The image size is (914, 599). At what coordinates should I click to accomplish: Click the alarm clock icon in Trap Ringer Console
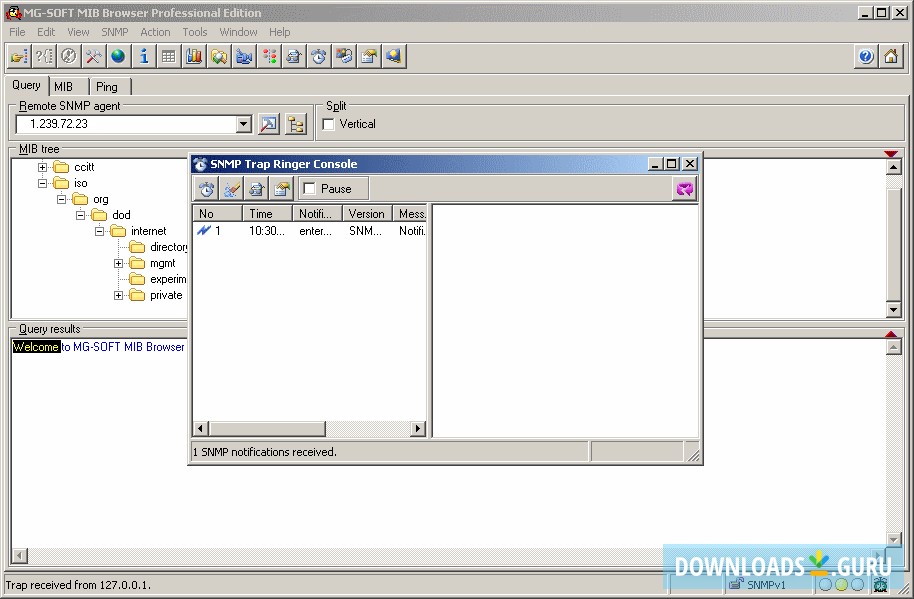(206, 189)
